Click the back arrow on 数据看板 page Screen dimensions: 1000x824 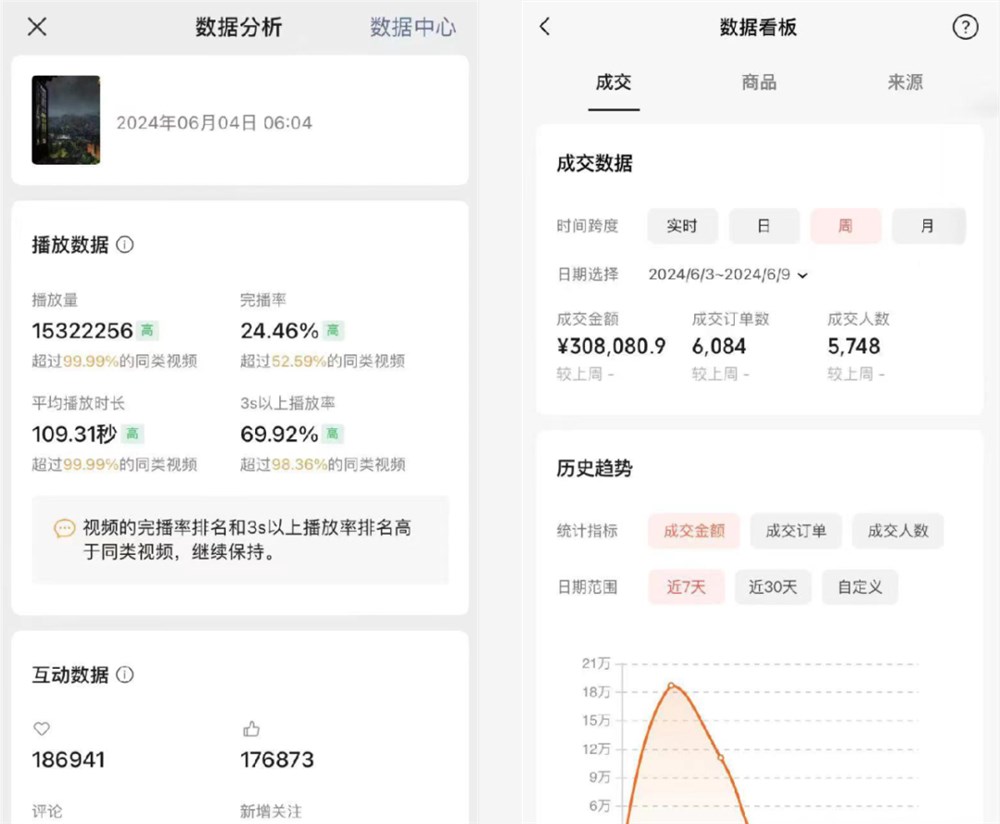click(543, 27)
